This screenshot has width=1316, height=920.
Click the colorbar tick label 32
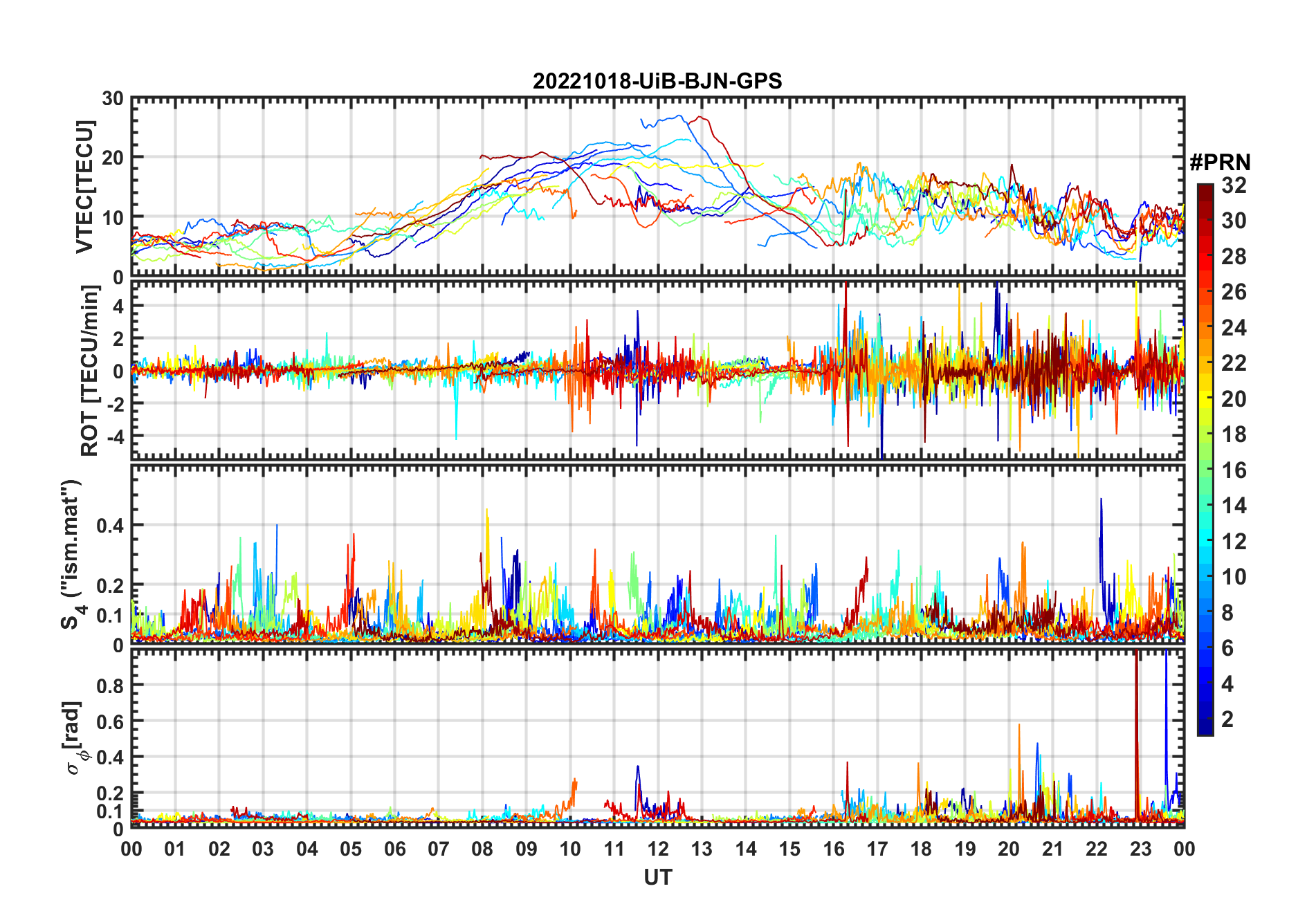pos(1234,185)
